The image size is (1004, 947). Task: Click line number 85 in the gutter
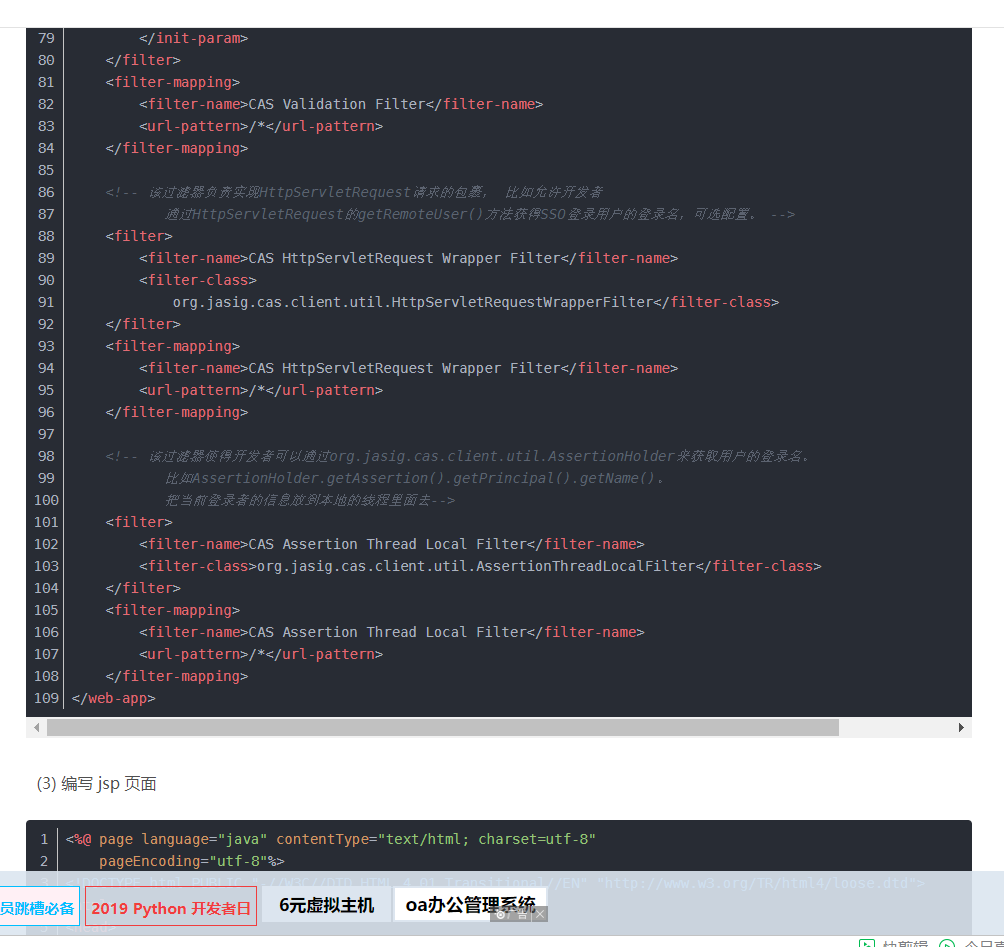[46, 170]
